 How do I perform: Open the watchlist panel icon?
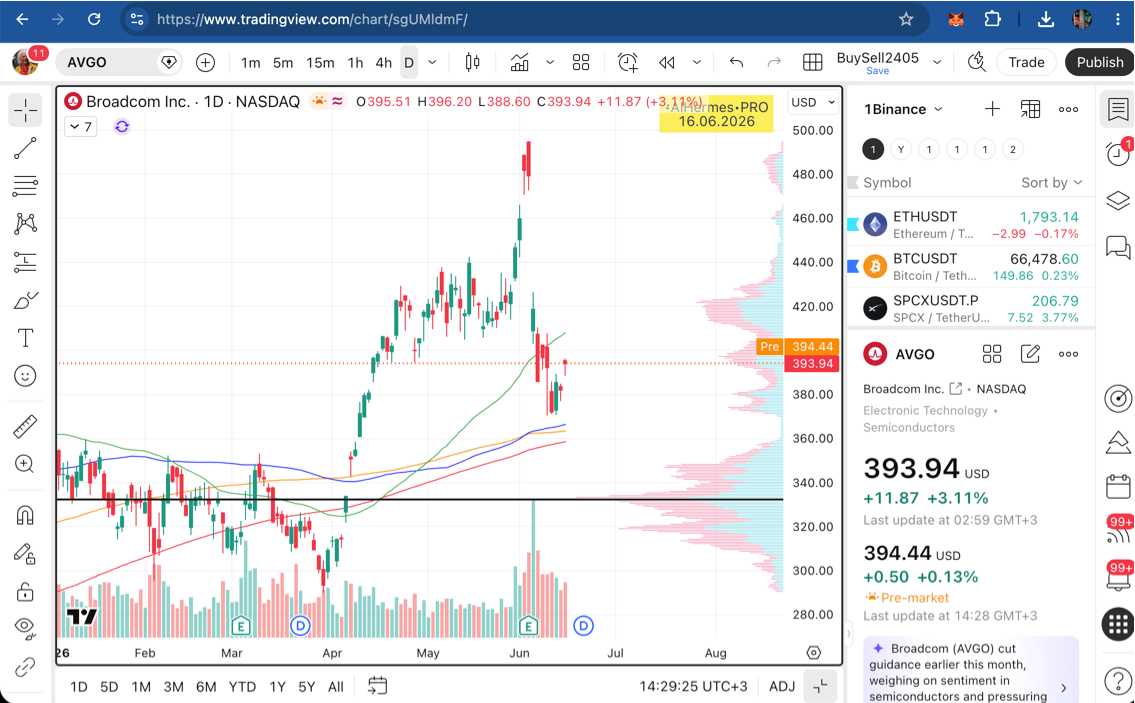point(1118,110)
